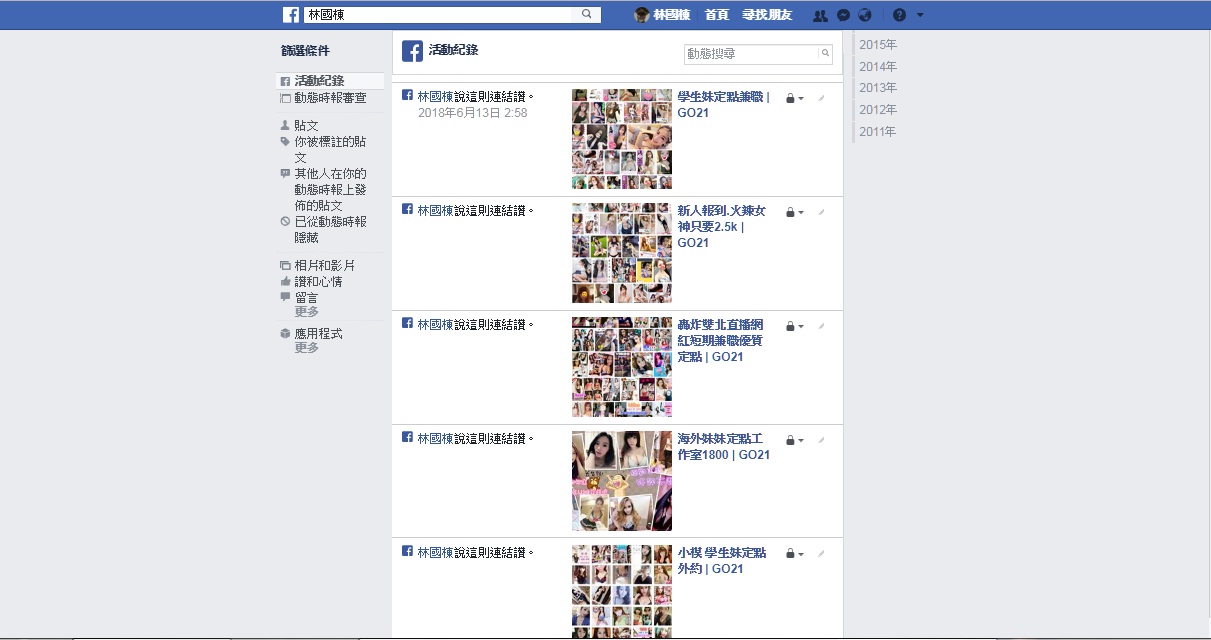
Task: Expand the account settings arrow in top bar
Action: pyautogui.click(x=920, y=15)
